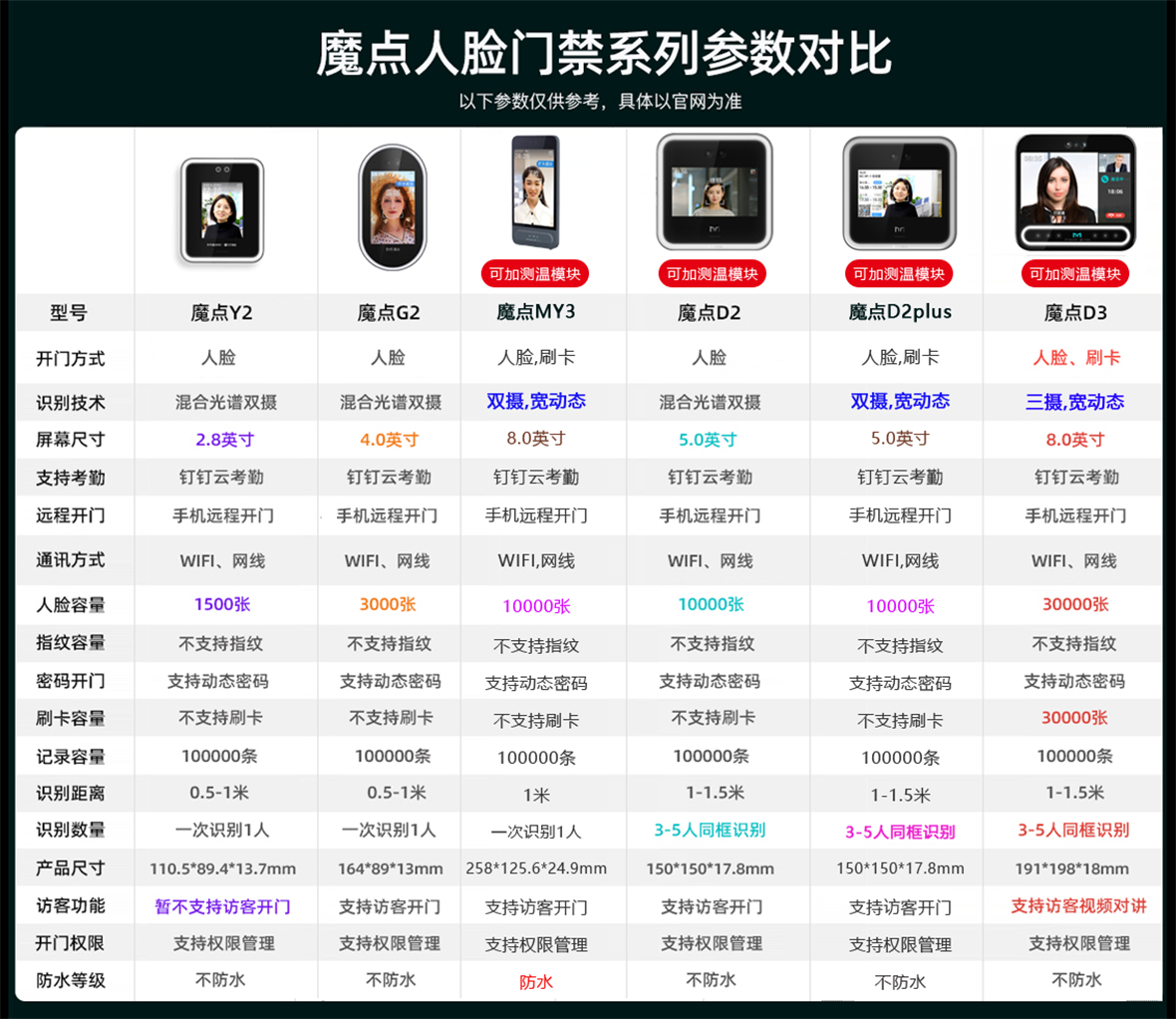Select the 30000张 face capacity for 魔点D3
The image size is (1176, 1019).
[x=1072, y=605]
